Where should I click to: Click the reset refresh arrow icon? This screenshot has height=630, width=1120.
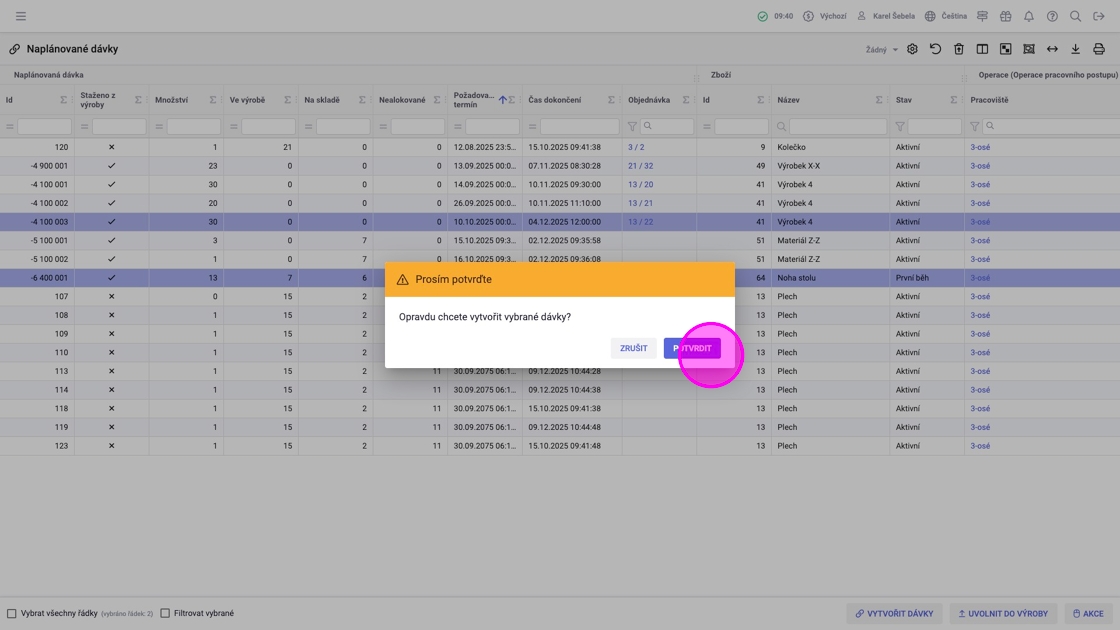pyautogui.click(x=935, y=49)
